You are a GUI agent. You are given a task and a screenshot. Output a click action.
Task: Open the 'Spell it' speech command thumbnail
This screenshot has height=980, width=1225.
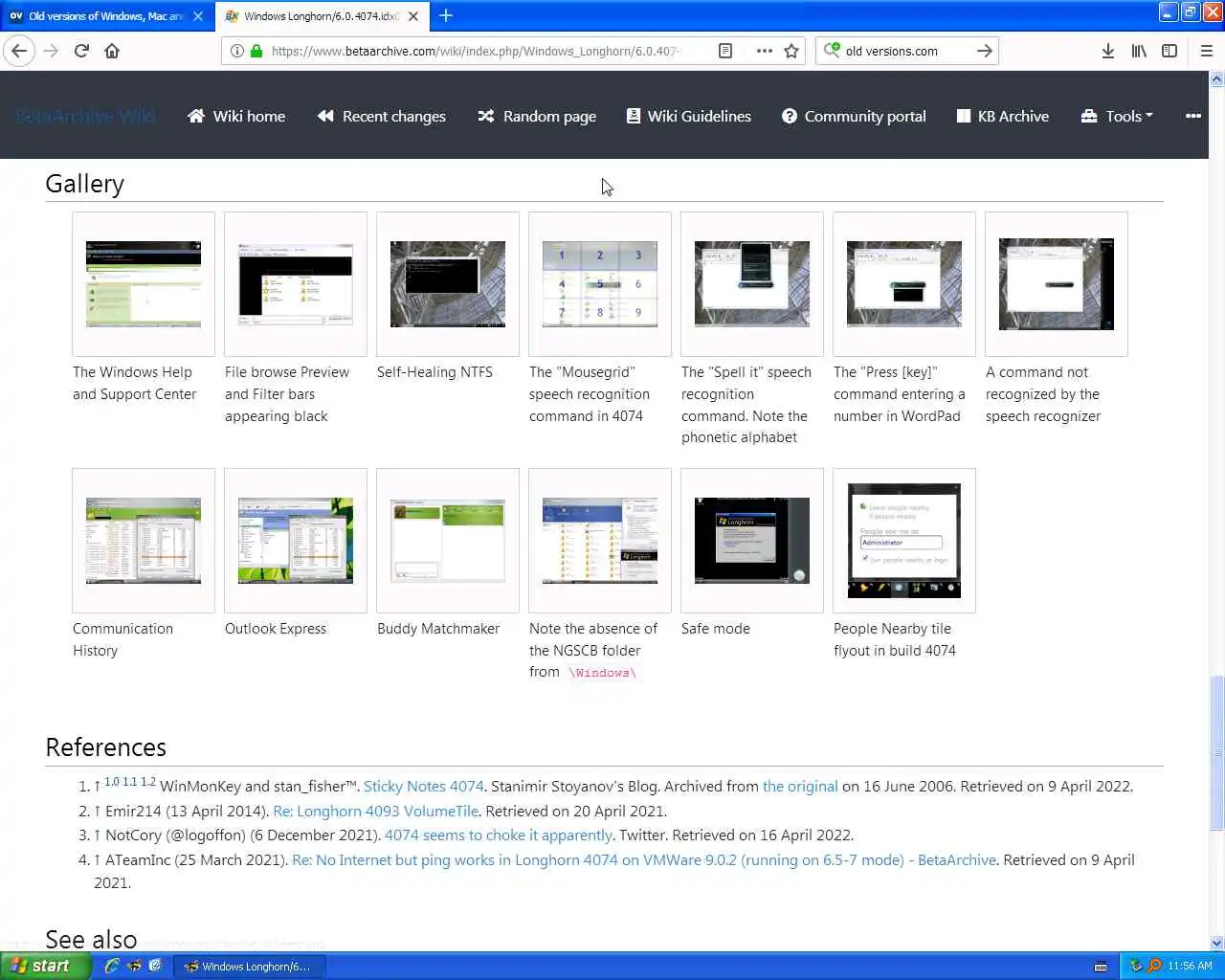pyautogui.click(x=752, y=284)
